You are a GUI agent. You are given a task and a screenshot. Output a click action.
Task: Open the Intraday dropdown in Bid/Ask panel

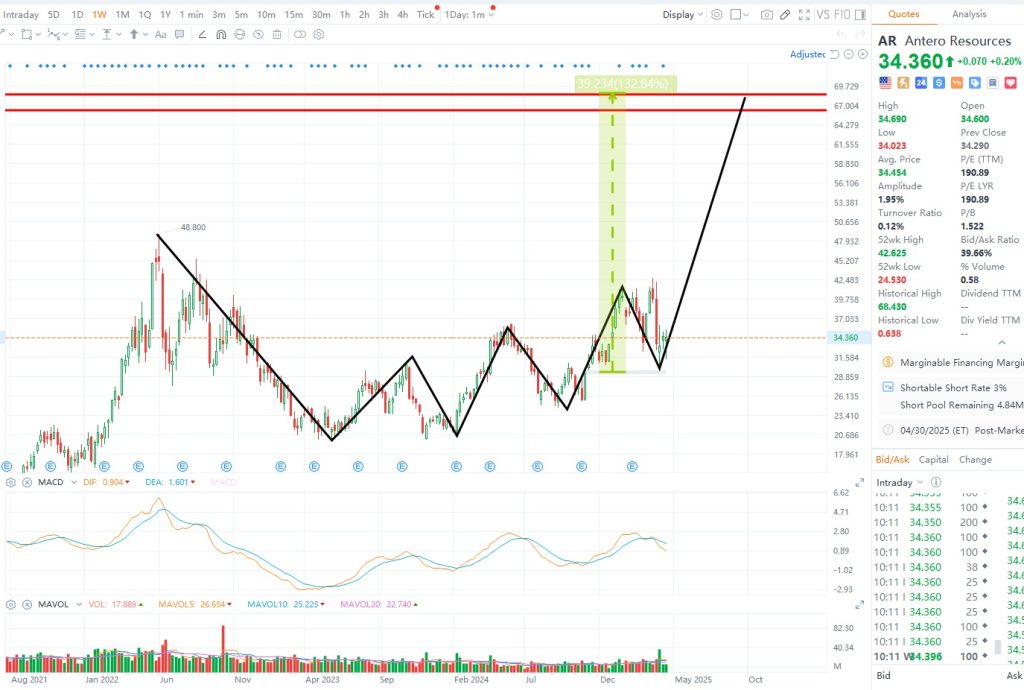[x=898, y=483]
